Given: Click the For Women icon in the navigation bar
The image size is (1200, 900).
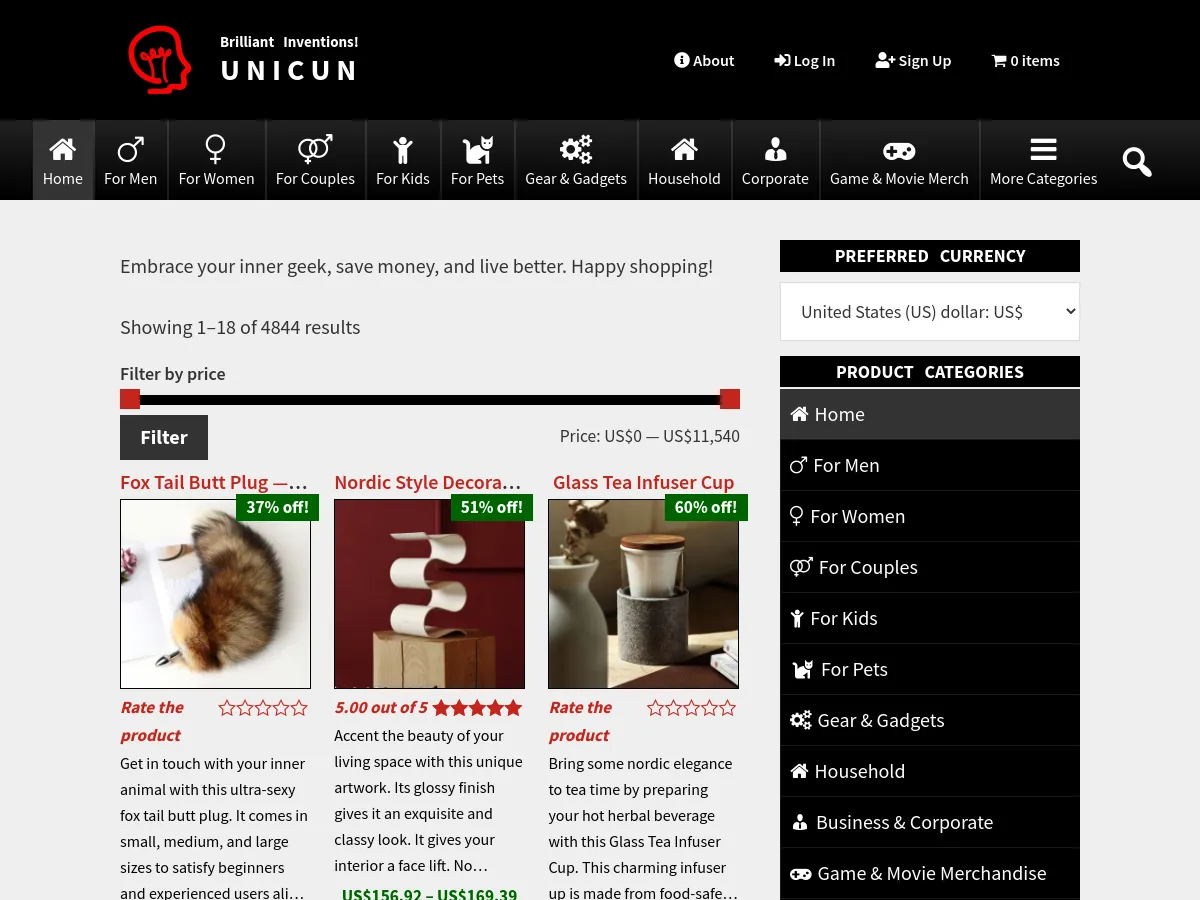Looking at the screenshot, I should pos(216,149).
